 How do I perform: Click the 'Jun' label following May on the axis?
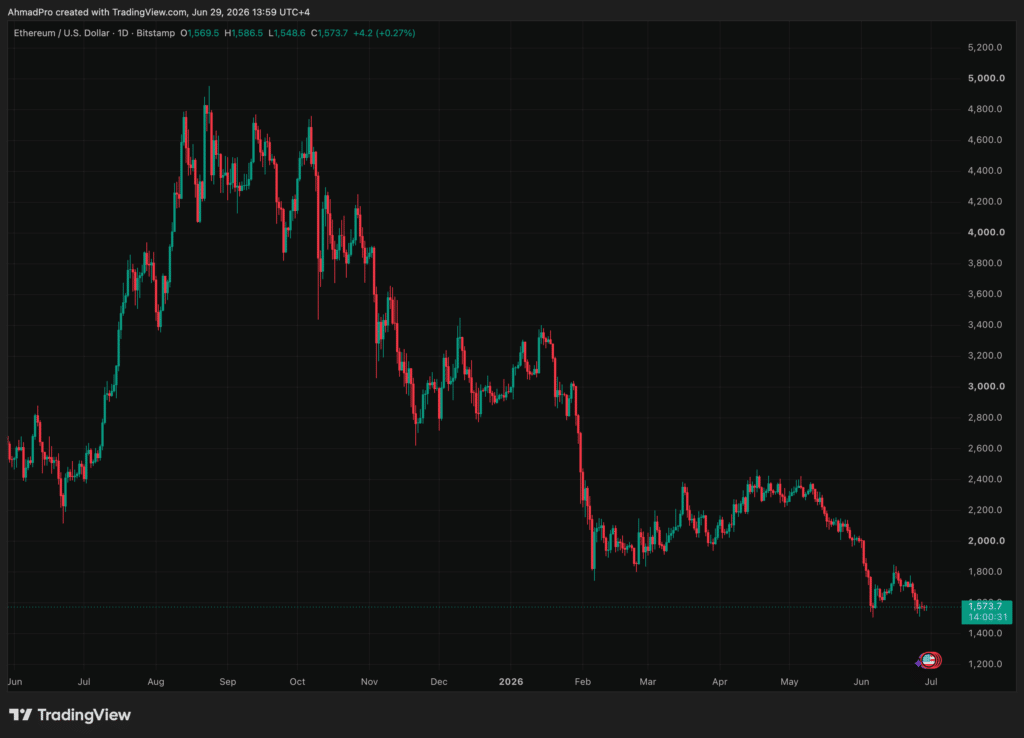point(861,682)
